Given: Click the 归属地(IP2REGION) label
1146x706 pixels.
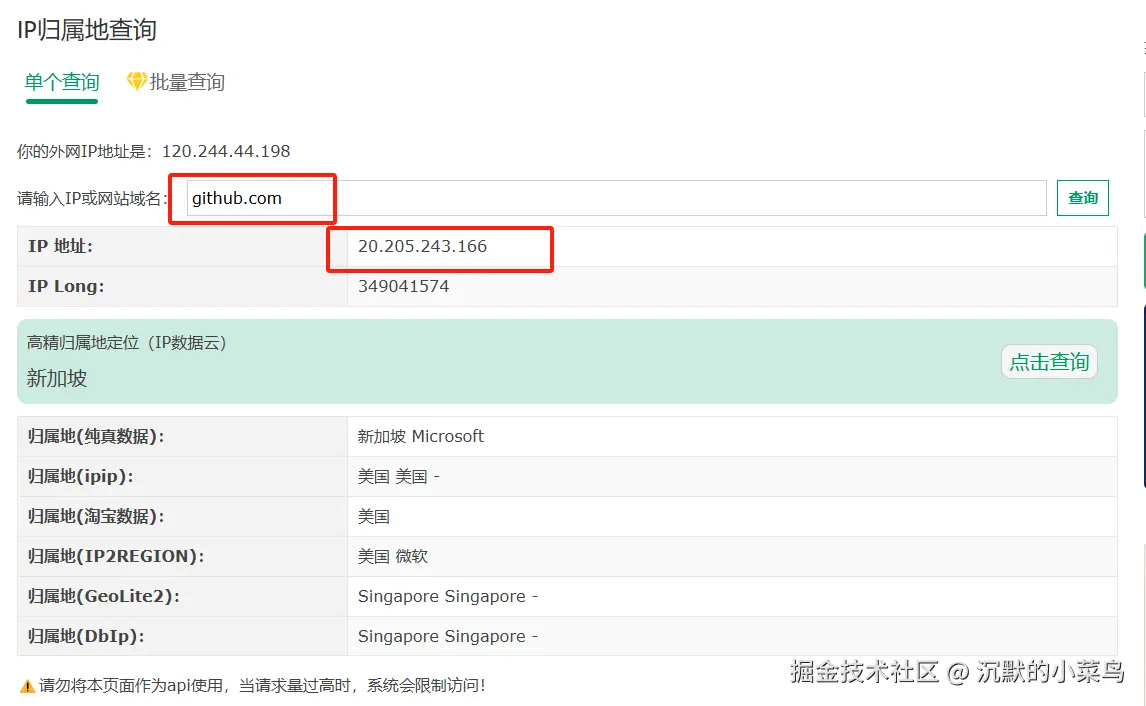Looking at the screenshot, I should pyautogui.click(x=115, y=556).
